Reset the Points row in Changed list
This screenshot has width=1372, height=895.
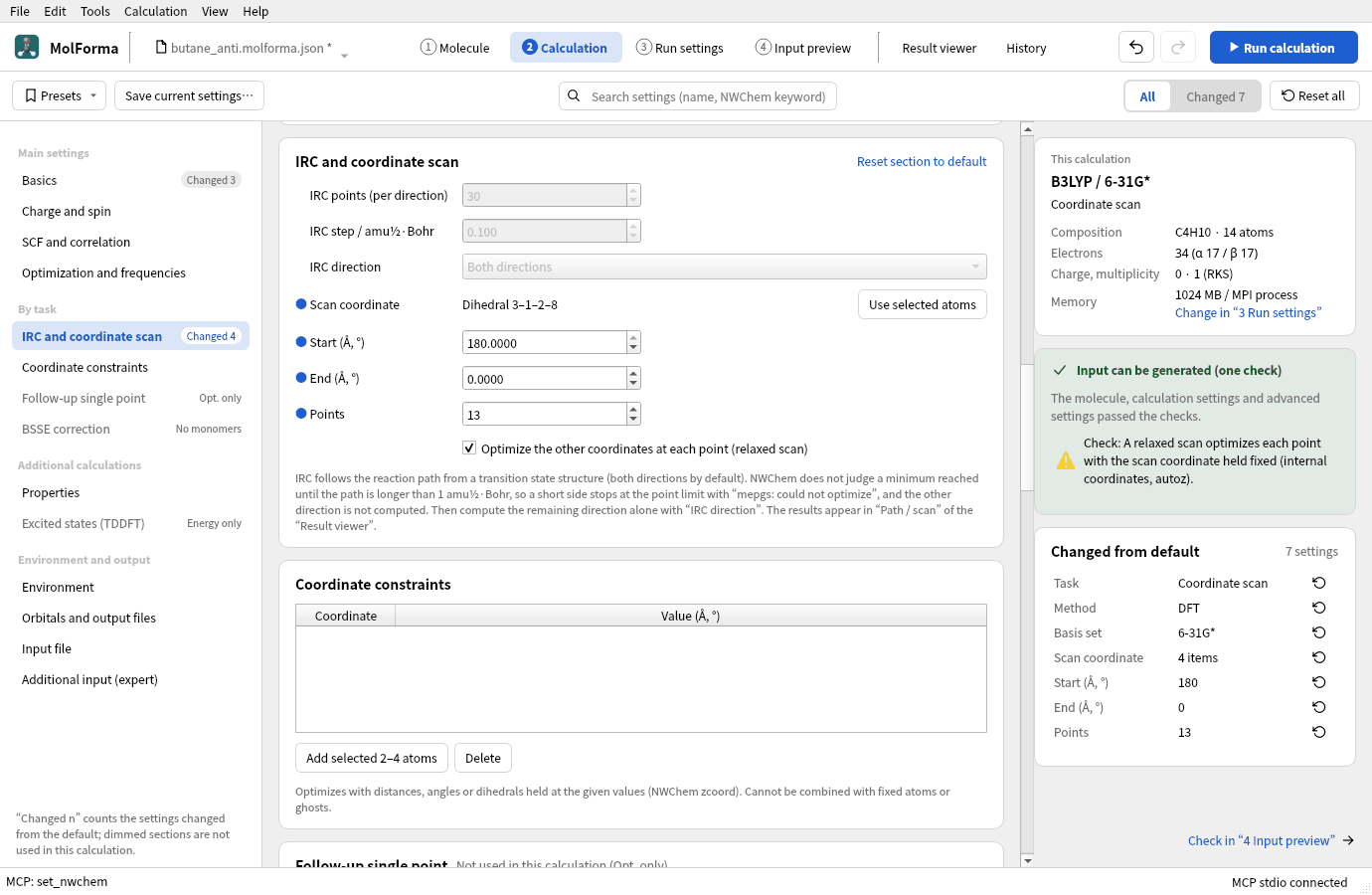[x=1319, y=732]
